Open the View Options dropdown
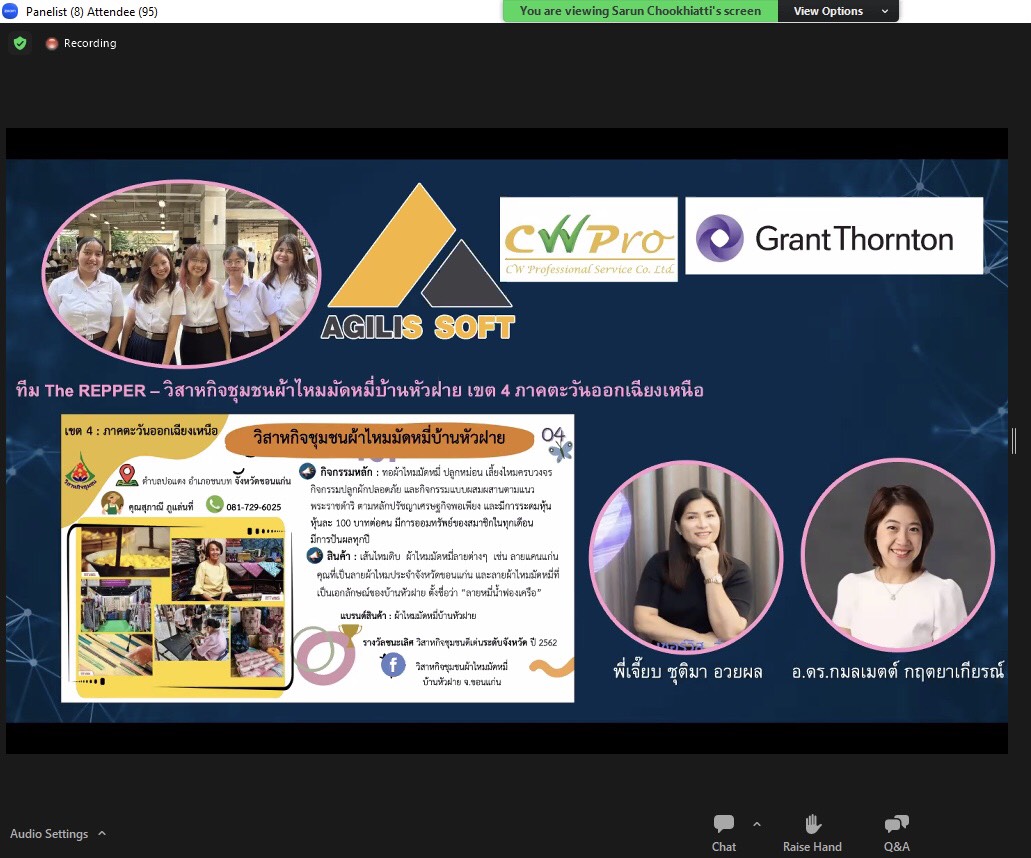 (x=839, y=11)
